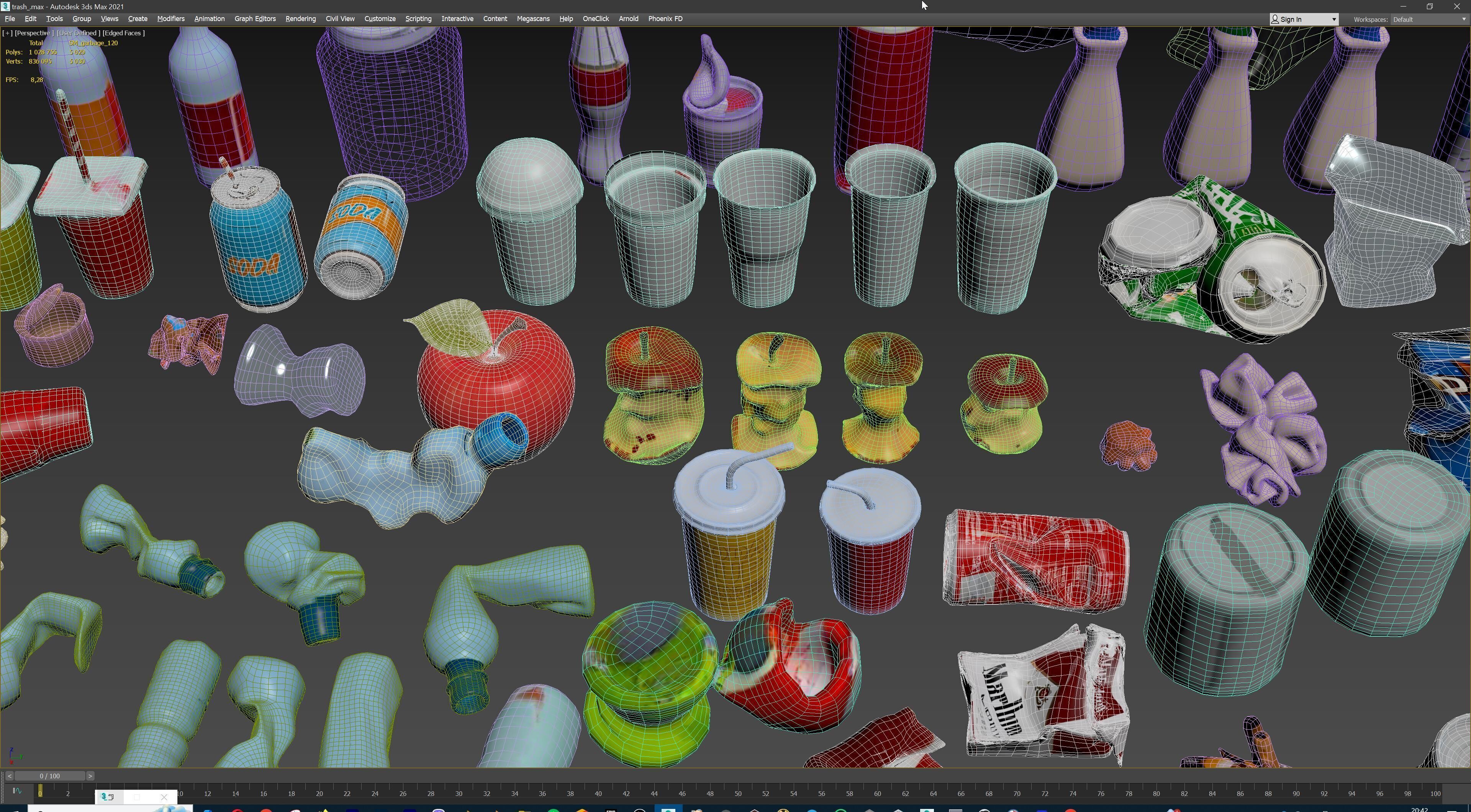Open the Arnold menu
The image size is (1471, 812).
tap(628, 19)
